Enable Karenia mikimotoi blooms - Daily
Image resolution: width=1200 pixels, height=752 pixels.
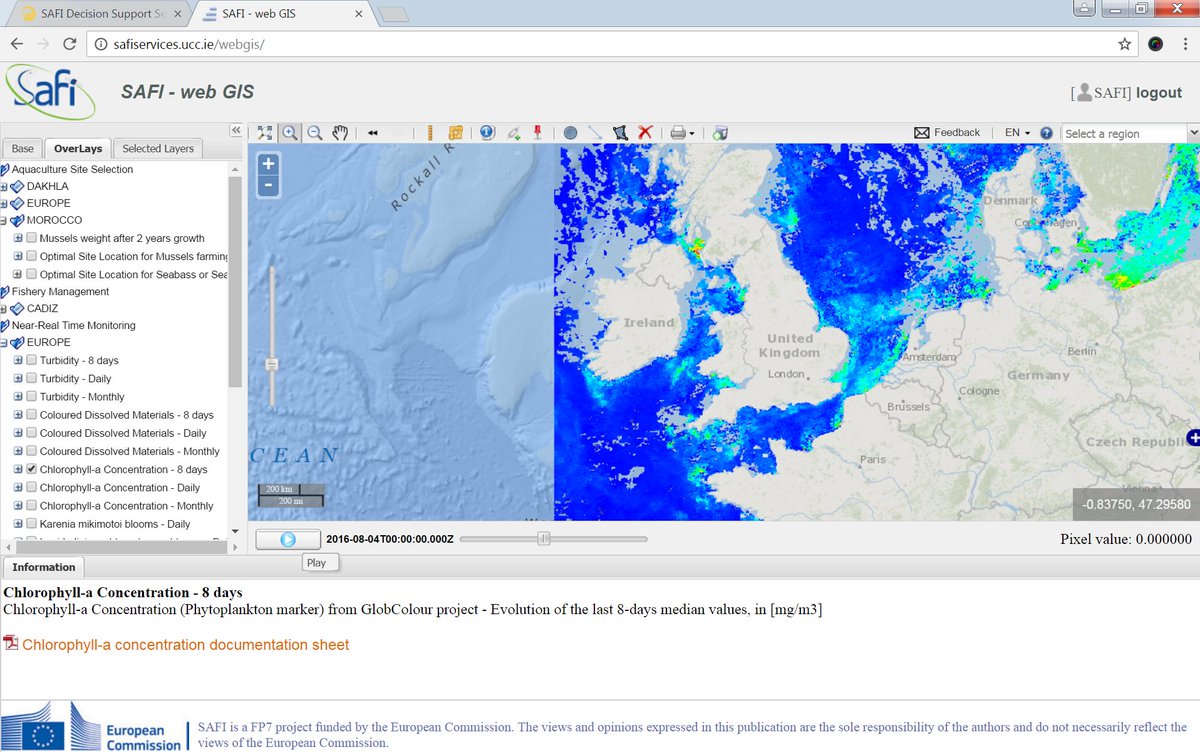[x=32, y=523]
